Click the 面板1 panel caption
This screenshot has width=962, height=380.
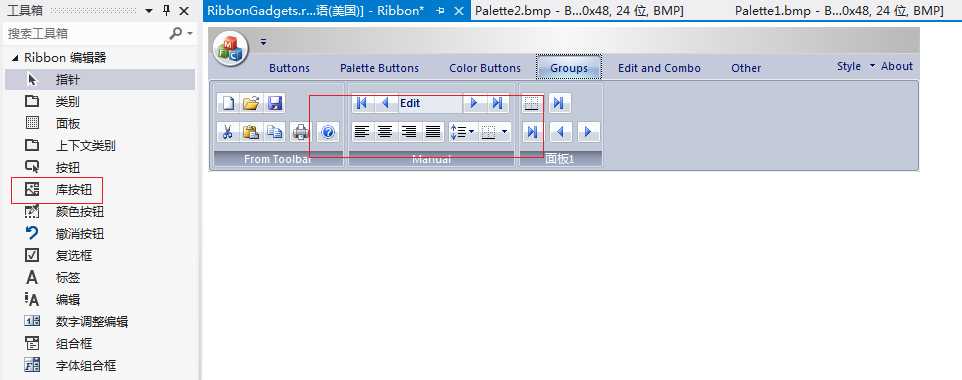click(x=560, y=159)
